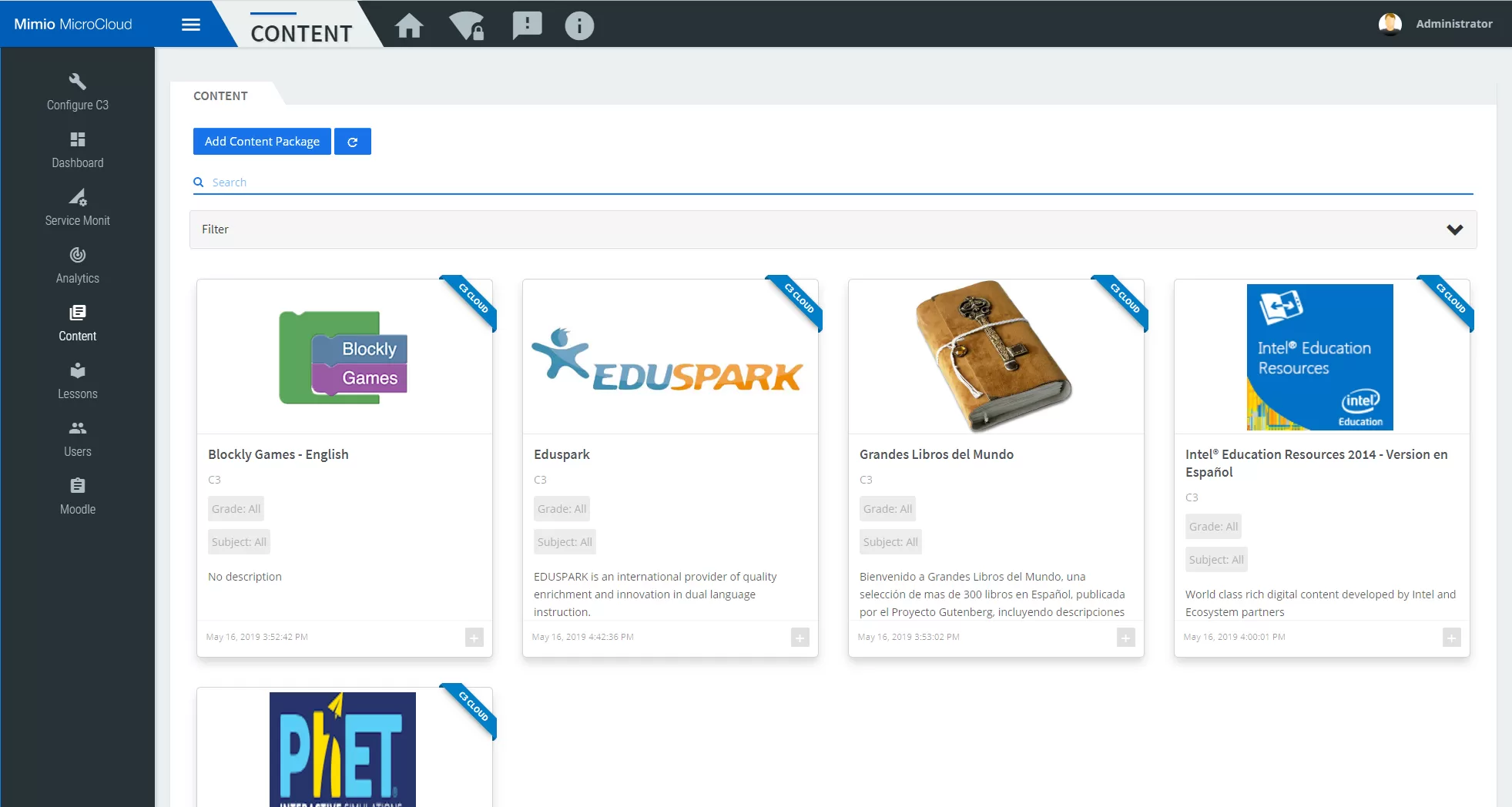Click 'Bienvenido a Grandes Libros' description

click(992, 594)
